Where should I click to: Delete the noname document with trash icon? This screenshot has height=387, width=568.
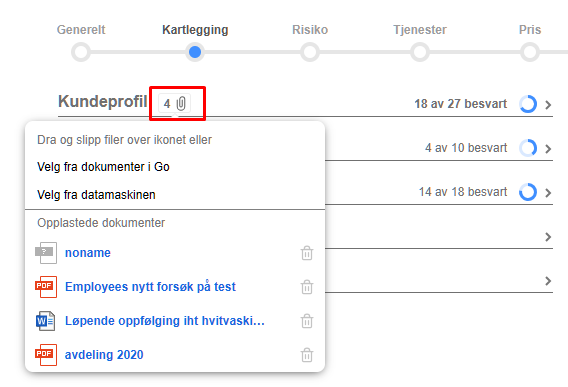(x=307, y=253)
